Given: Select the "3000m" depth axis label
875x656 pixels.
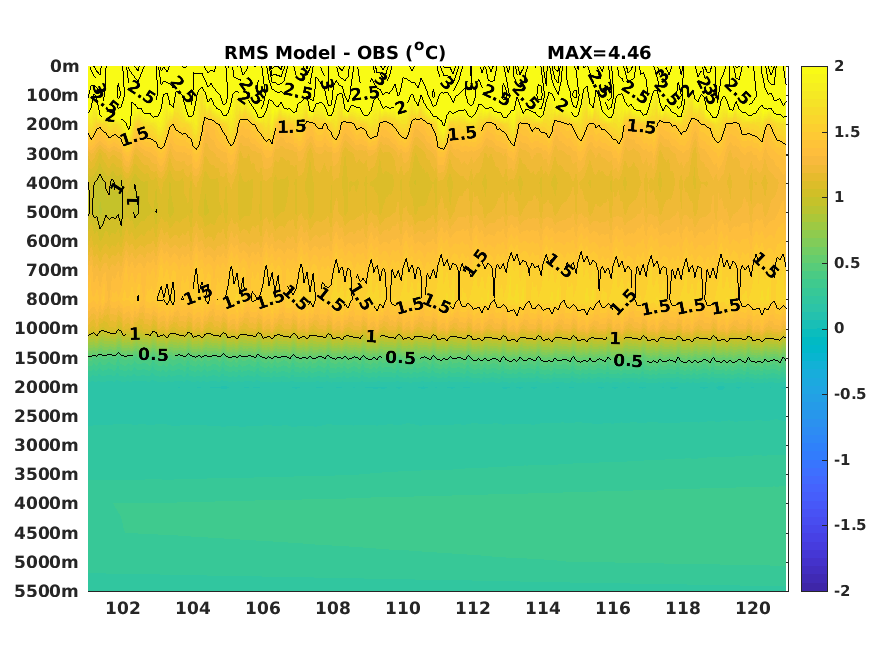Looking at the screenshot, I should [x=47, y=445].
